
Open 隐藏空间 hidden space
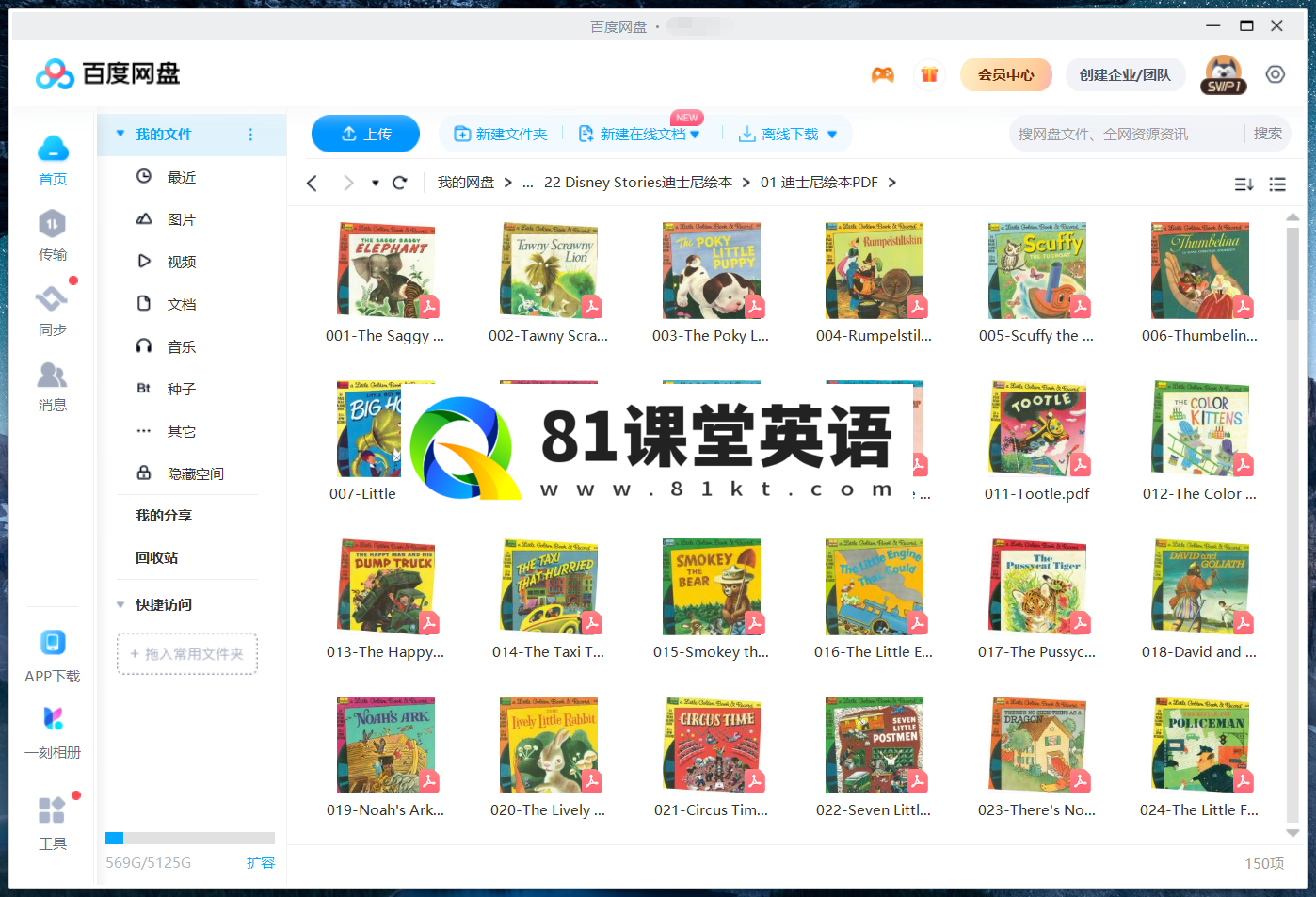tap(195, 473)
